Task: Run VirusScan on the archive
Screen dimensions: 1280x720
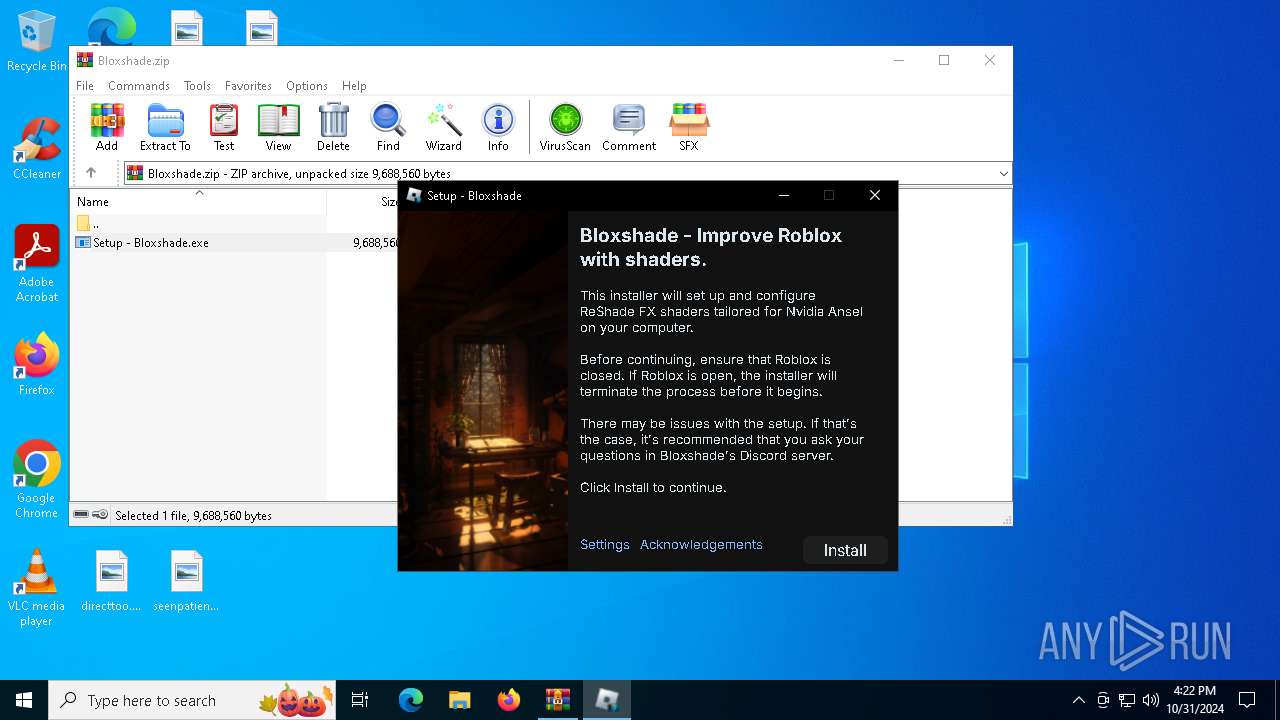Action: [565, 127]
